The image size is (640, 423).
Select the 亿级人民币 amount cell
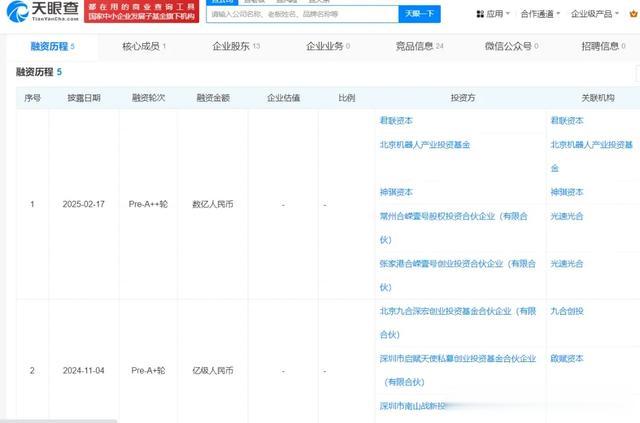point(213,370)
